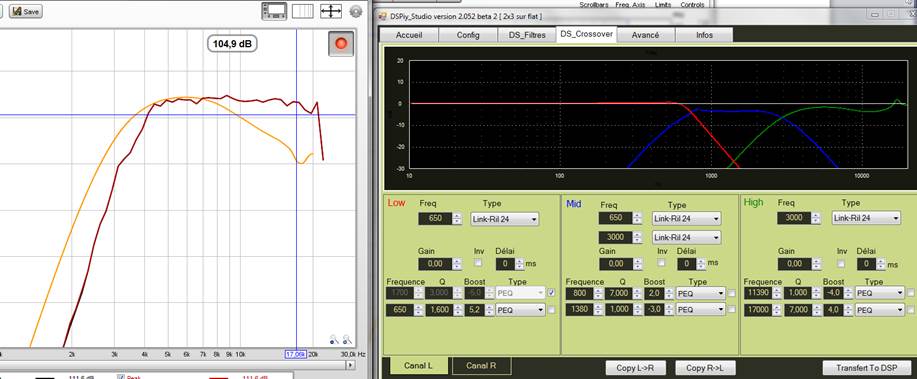Open Mid high-pass Type dropdown at 650
The height and width of the screenshot is (379, 917).
point(686,219)
